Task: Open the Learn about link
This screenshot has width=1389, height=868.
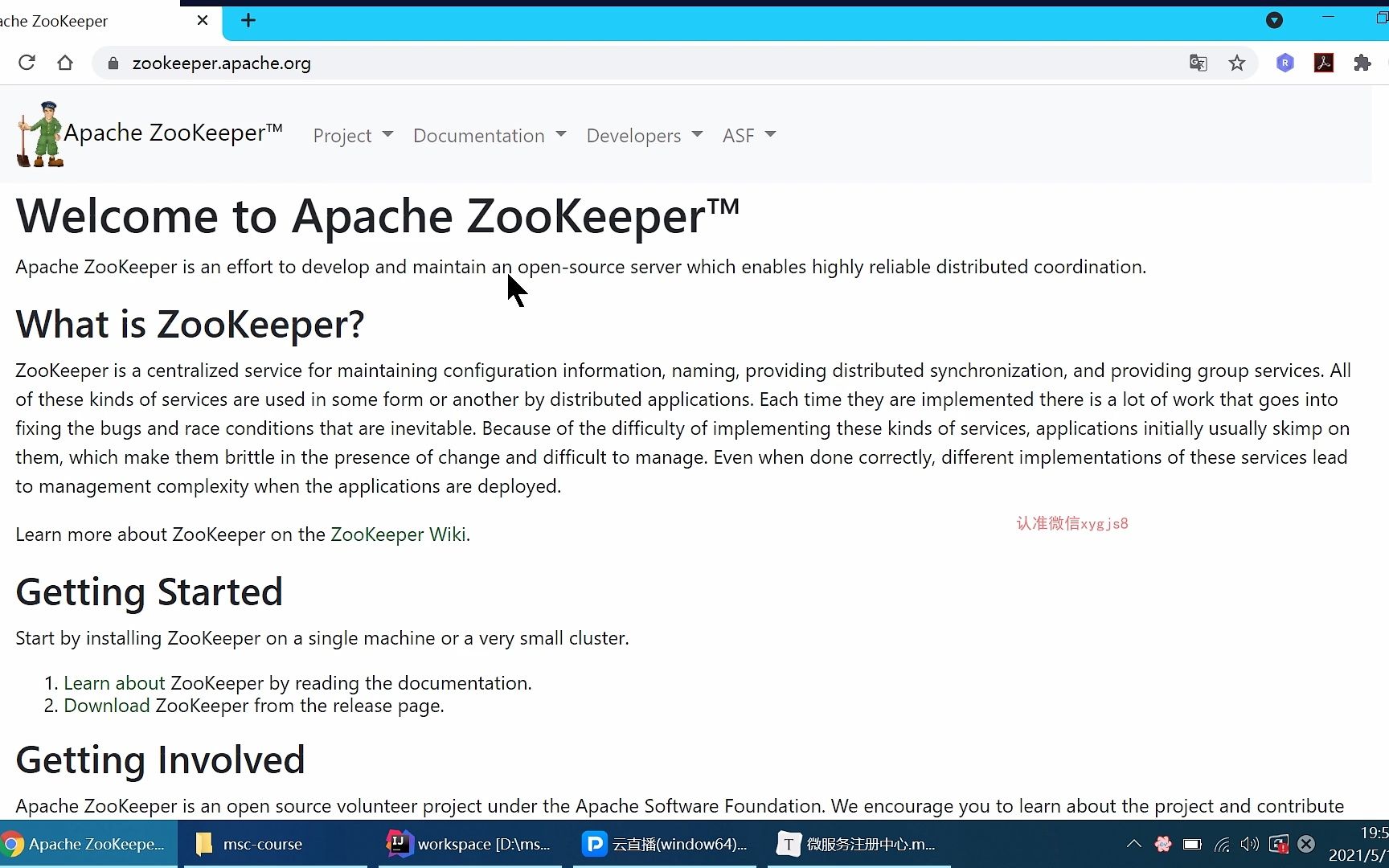Action: [114, 683]
